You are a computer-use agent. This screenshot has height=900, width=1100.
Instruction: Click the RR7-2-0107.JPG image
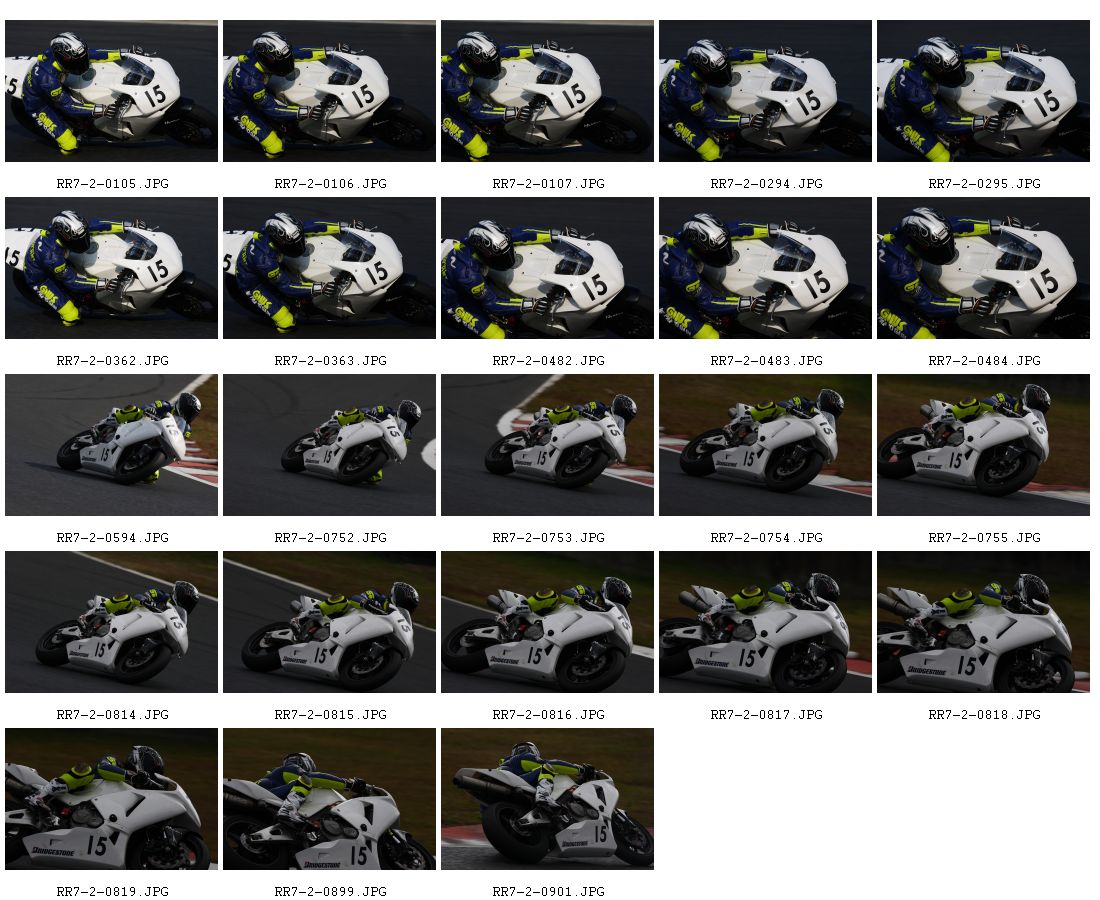(548, 91)
